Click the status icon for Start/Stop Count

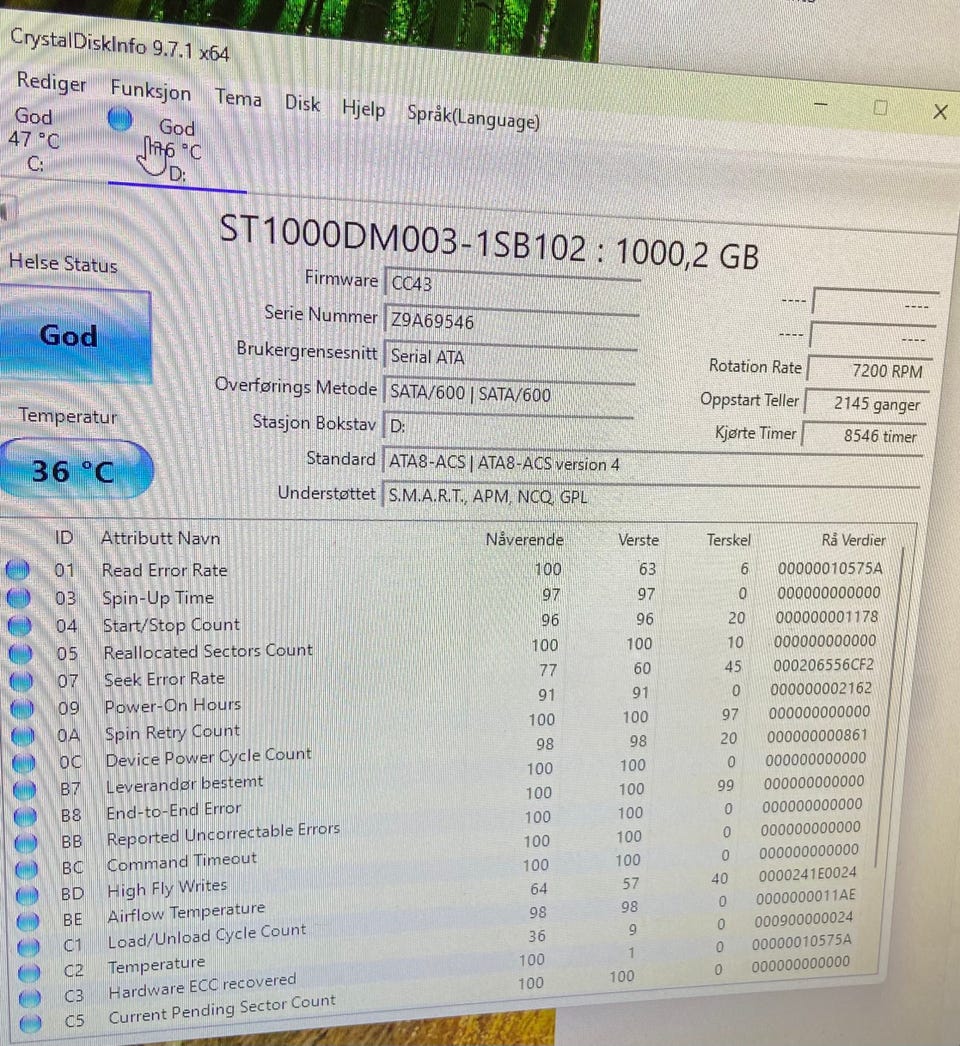tap(19, 626)
